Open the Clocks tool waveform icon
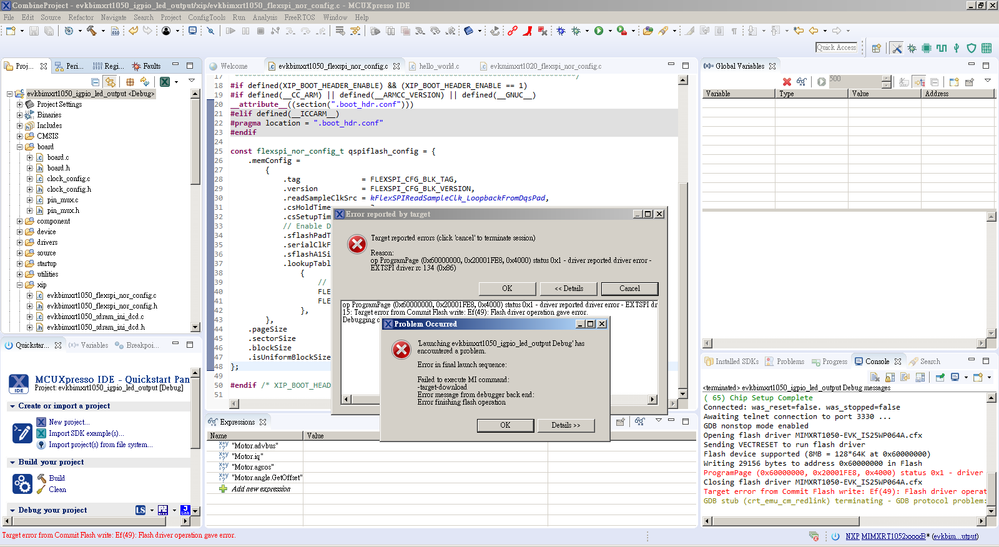The height and width of the screenshot is (547, 999). (x=941, y=48)
